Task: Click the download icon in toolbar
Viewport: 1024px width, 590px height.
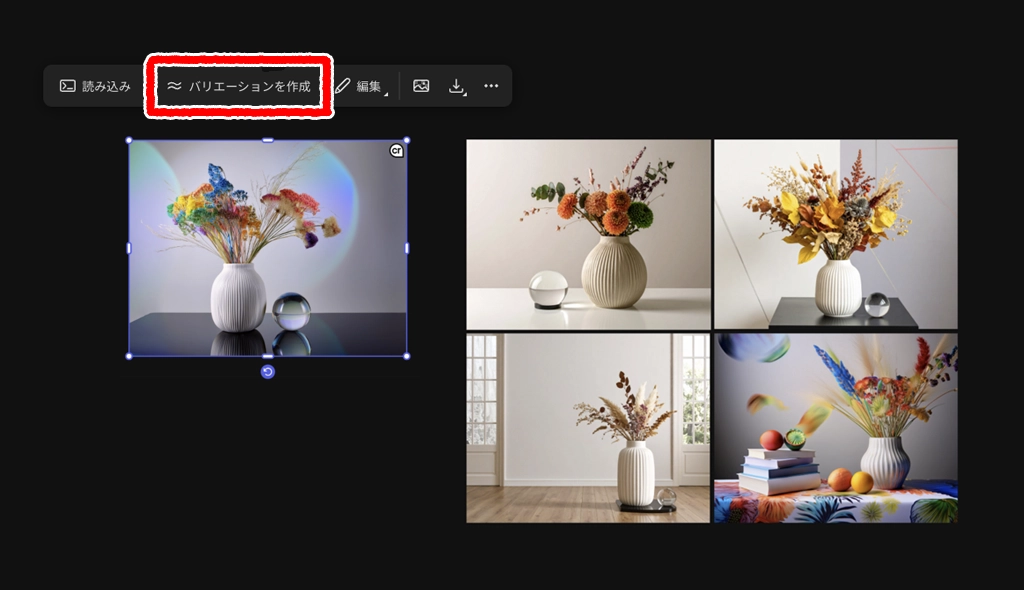Action: click(x=457, y=86)
